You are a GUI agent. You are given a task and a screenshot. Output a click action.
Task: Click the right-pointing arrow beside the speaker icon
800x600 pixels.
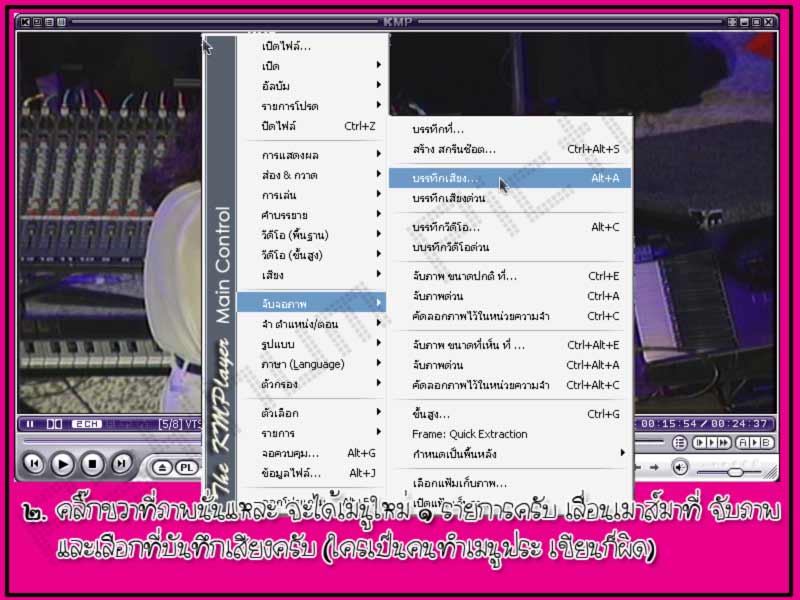pos(654,467)
